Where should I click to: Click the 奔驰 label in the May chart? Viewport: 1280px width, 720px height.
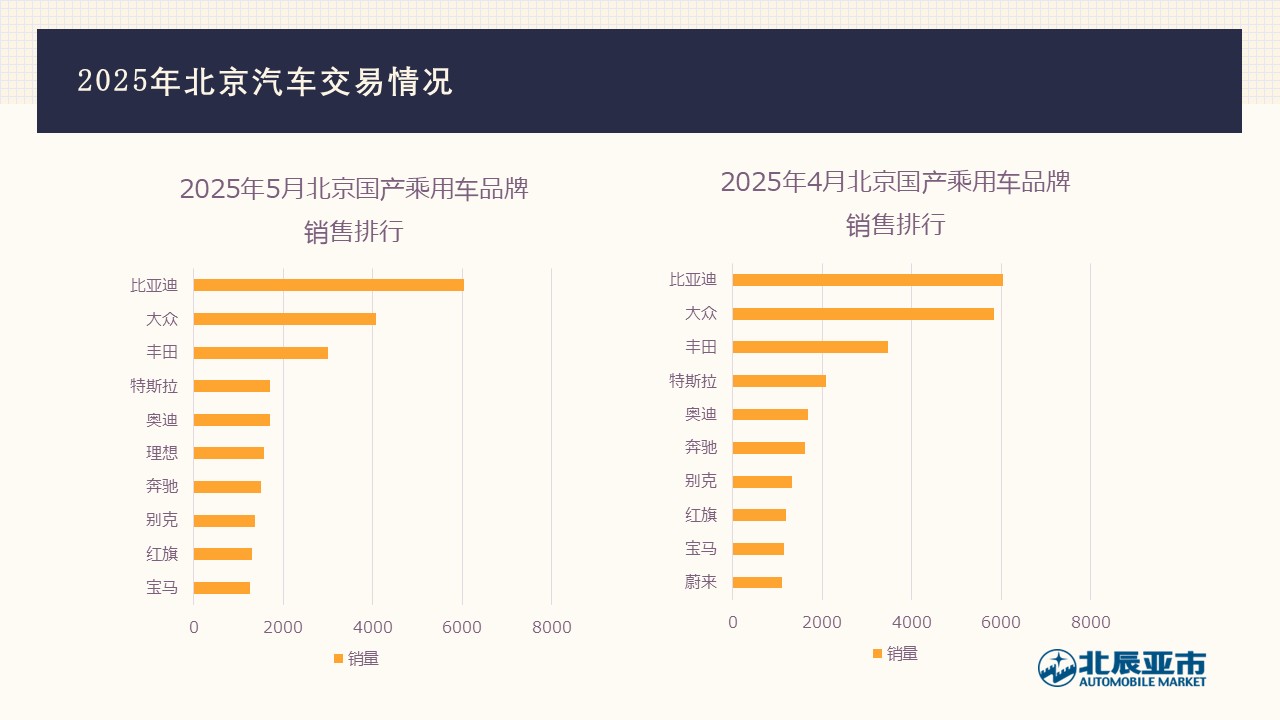coord(162,486)
